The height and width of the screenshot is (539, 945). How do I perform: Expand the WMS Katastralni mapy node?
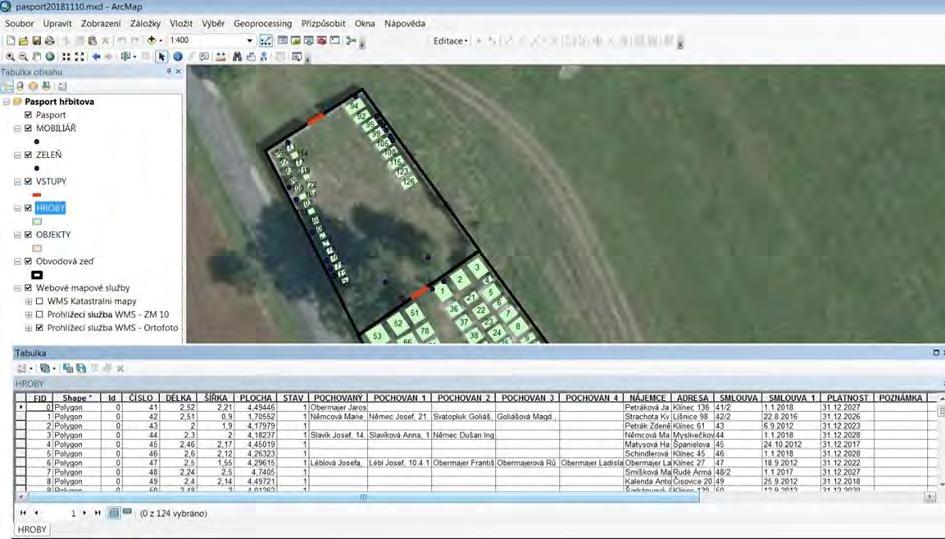click(x=28, y=301)
